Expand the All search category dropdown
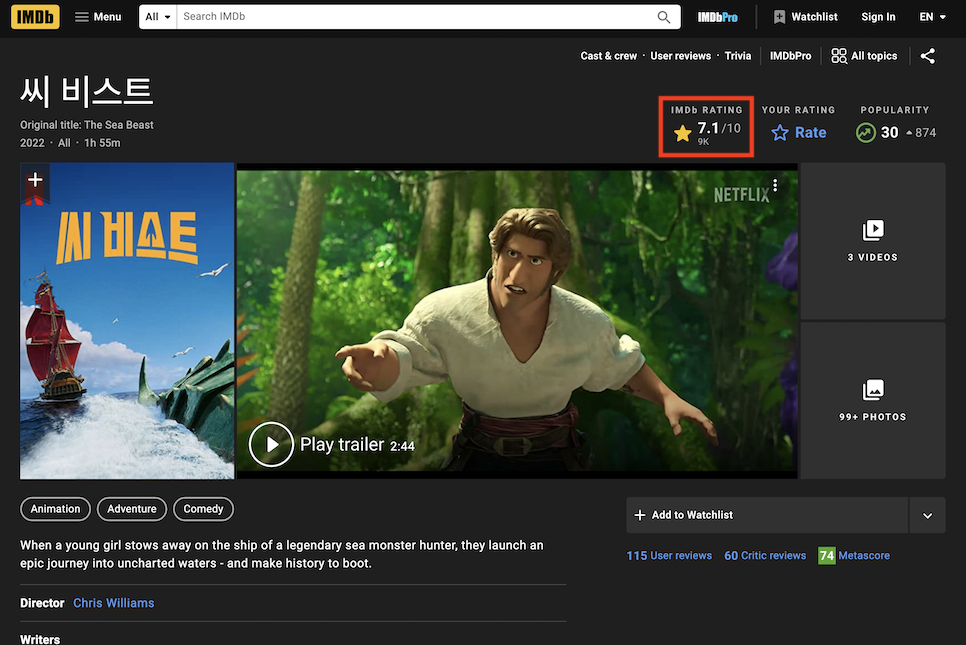Screen dimensions: 966x645 pos(158,17)
